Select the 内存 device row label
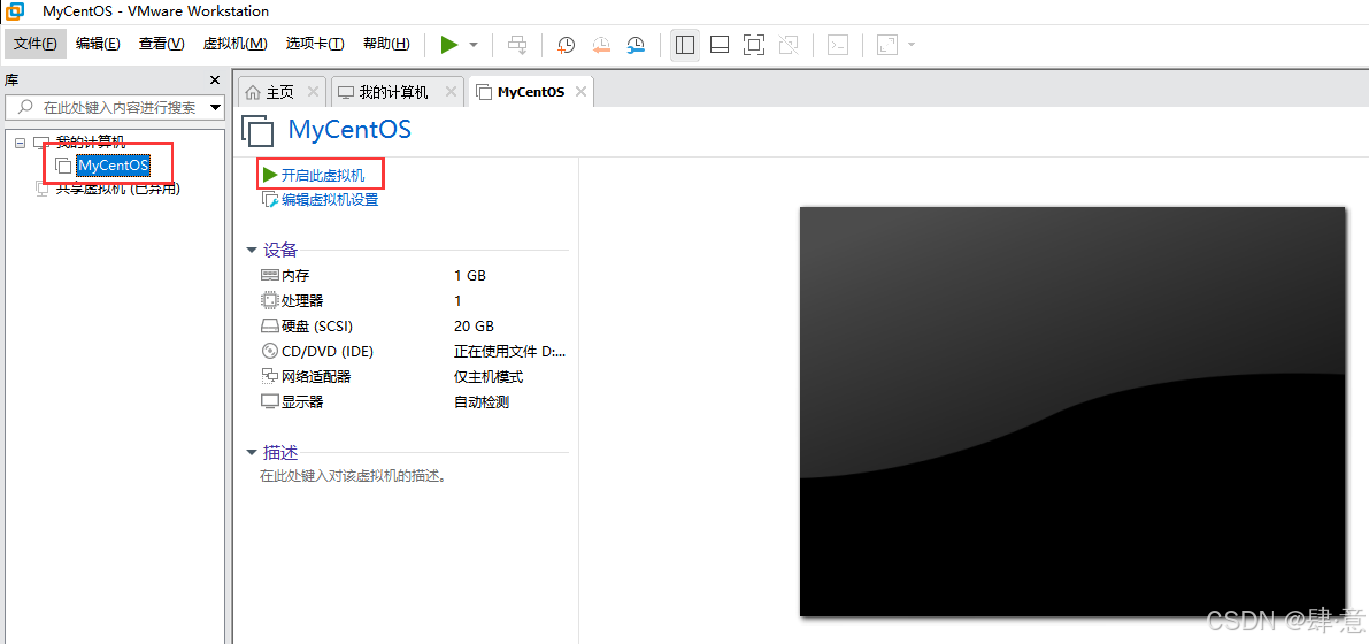Viewport: 1370px width, 644px height. pyautogui.click(x=295, y=275)
